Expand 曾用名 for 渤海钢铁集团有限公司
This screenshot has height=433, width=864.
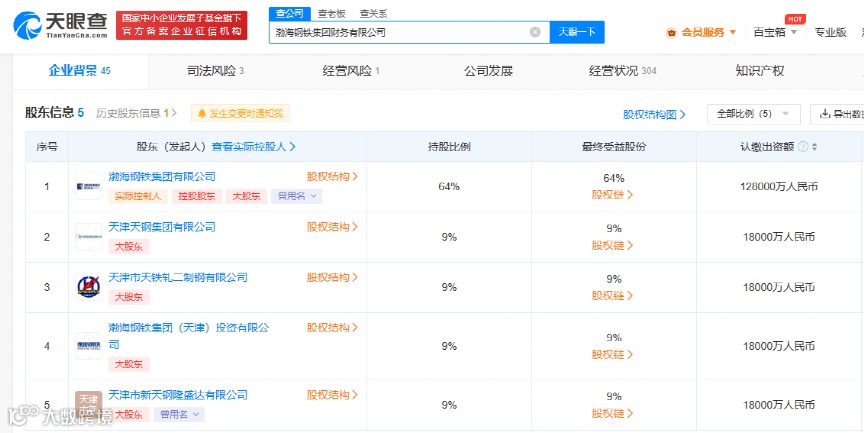(x=296, y=196)
